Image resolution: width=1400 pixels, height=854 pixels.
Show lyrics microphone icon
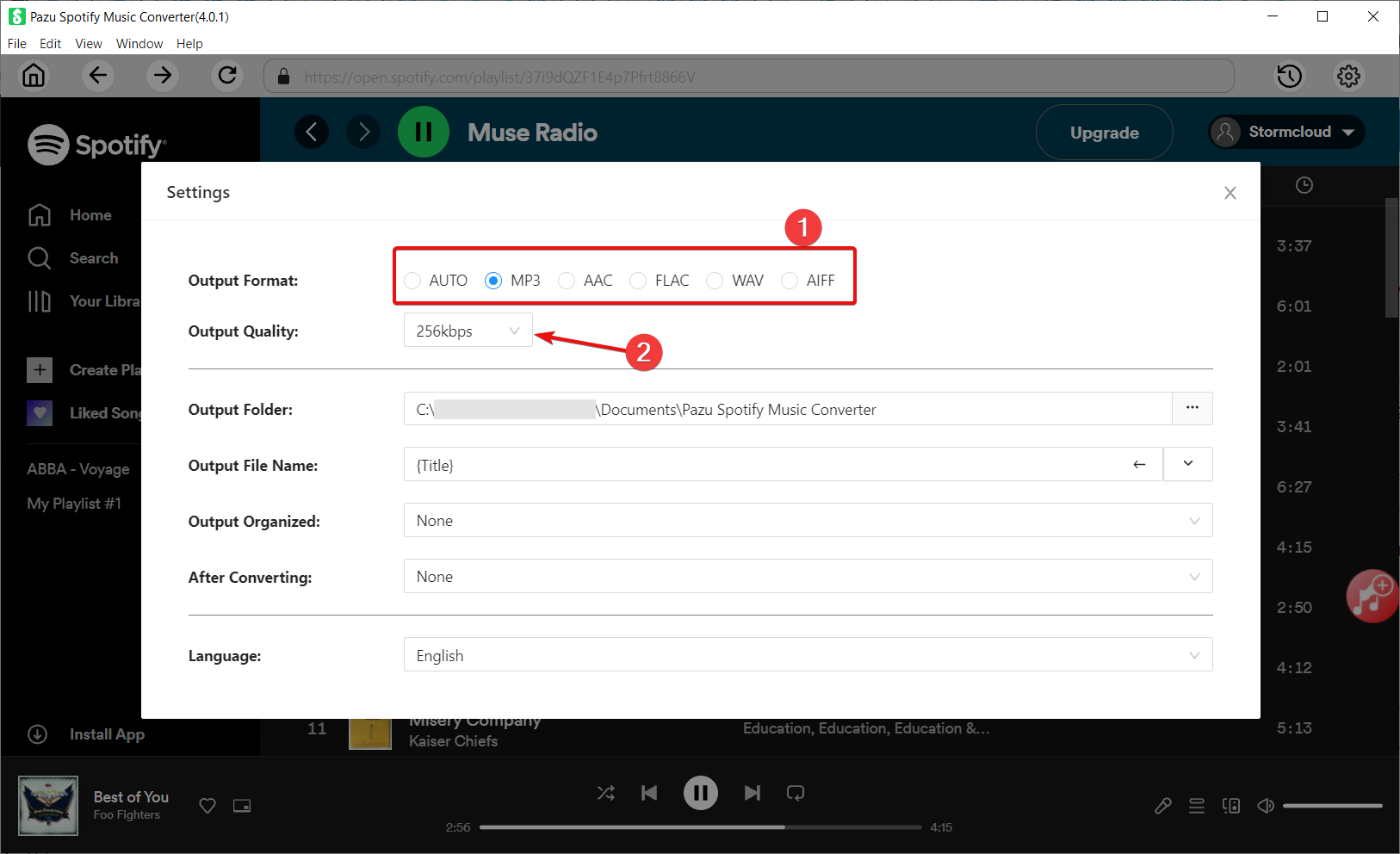click(x=1163, y=806)
